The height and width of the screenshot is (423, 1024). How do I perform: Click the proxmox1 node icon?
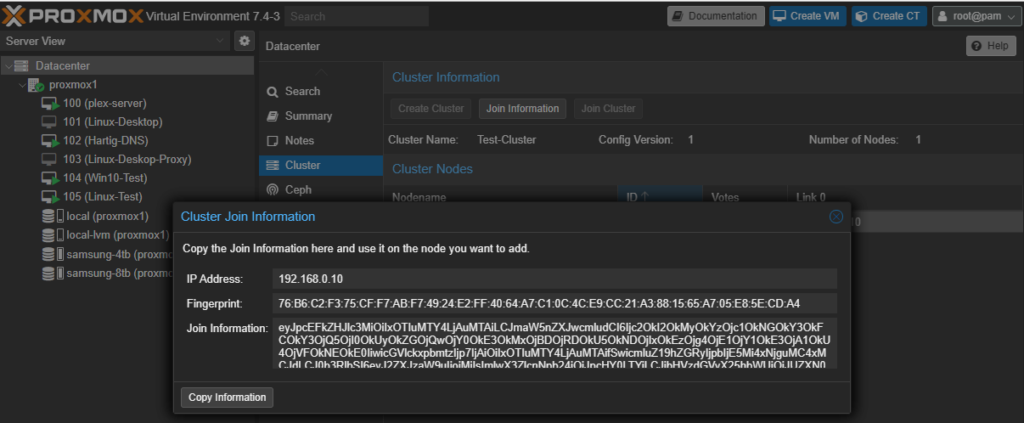click(36, 85)
